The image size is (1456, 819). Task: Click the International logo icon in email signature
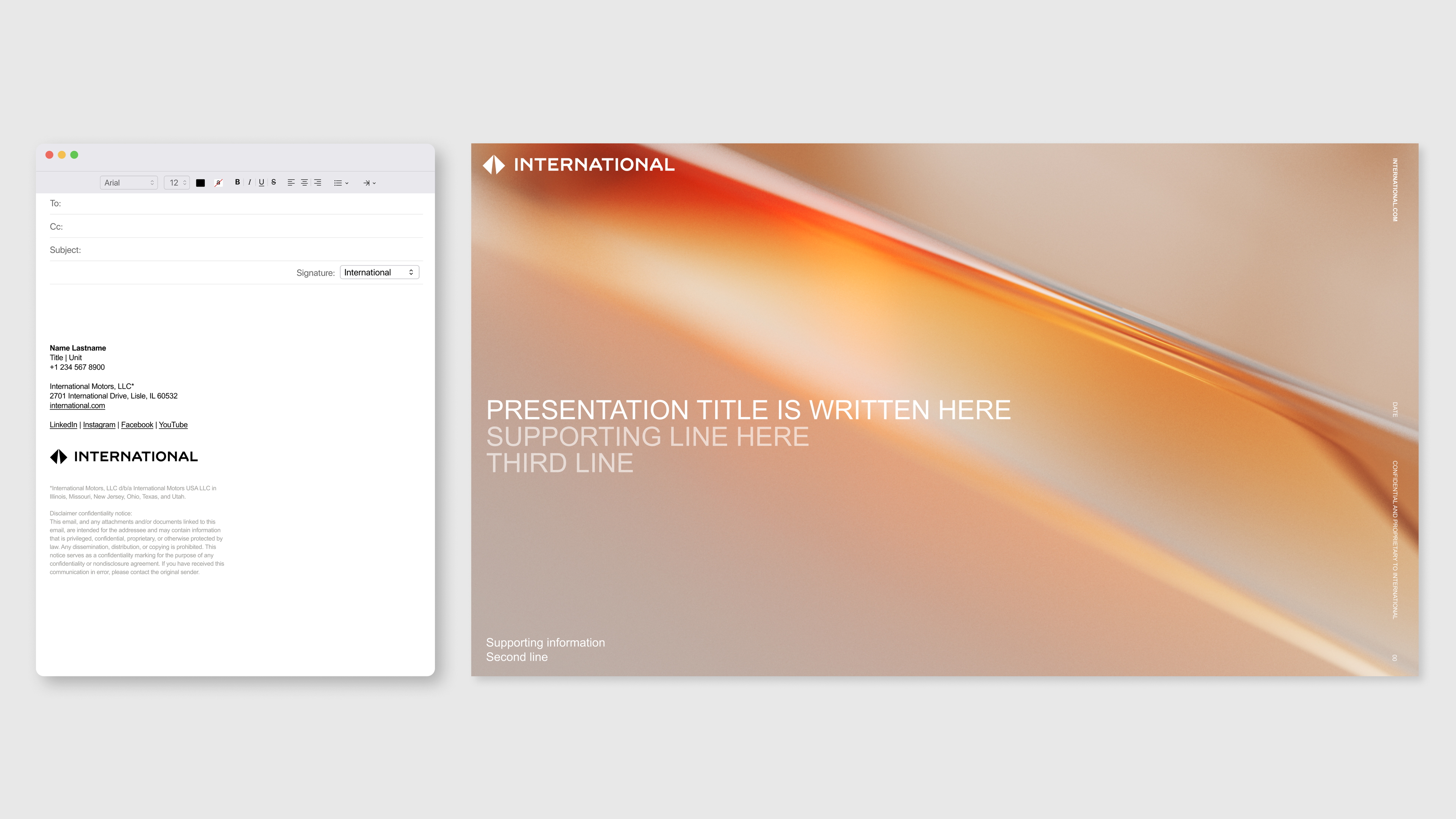tap(58, 457)
